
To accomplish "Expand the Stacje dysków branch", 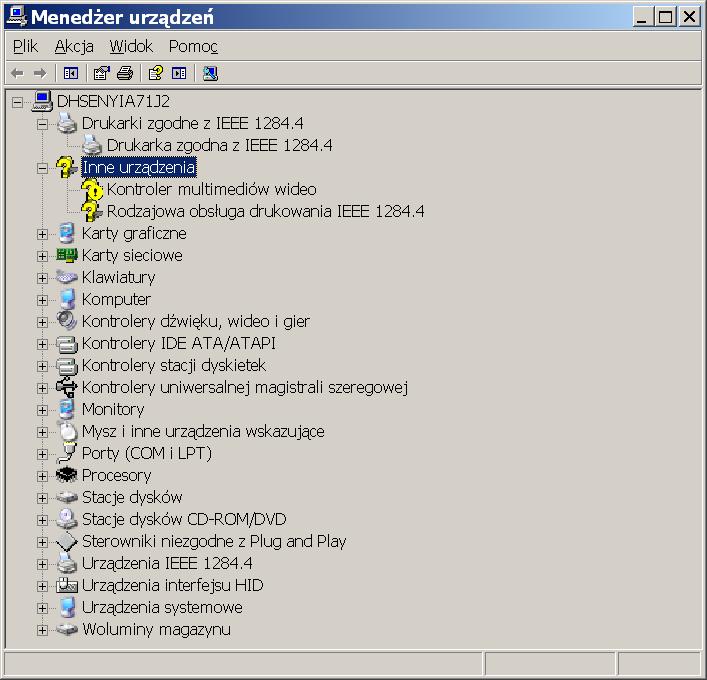I will point(42,498).
